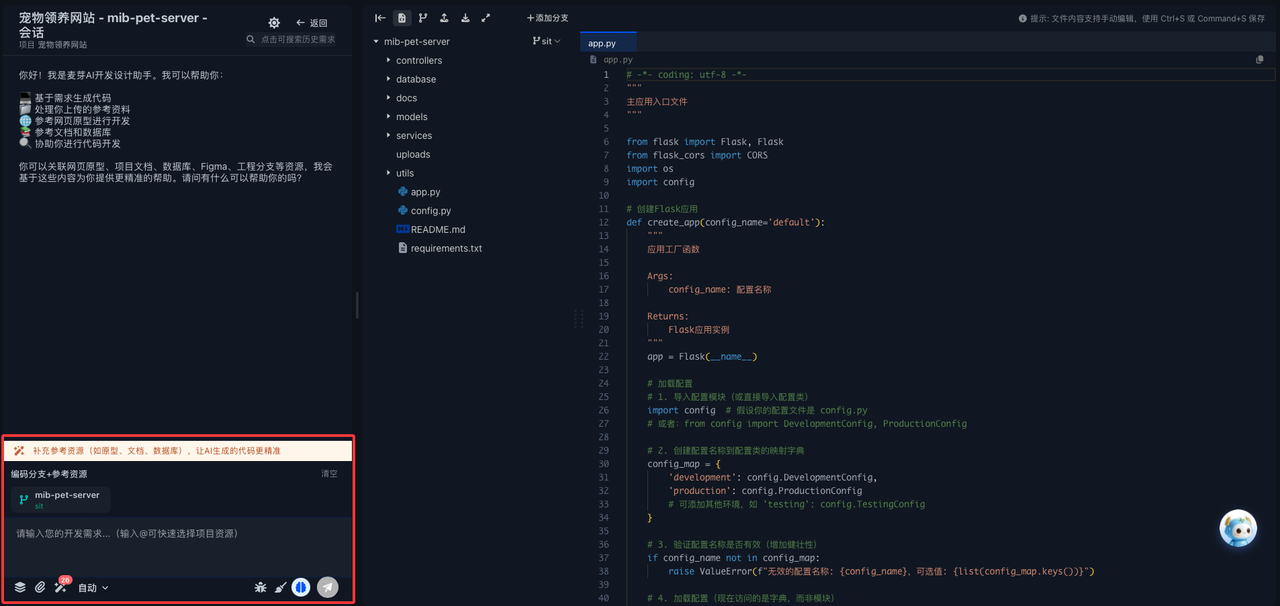This screenshot has height=606, width=1280.
Task: Open the magic wand icon with badge
Action: point(62,586)
